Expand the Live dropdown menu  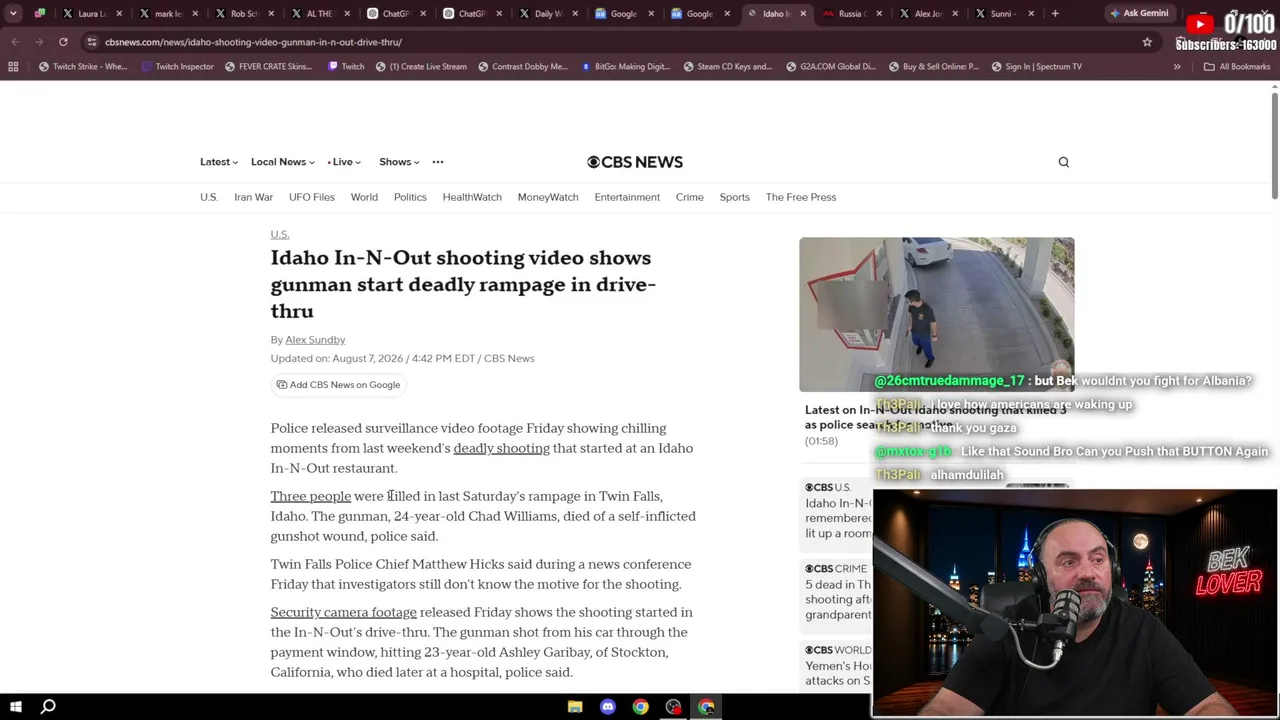[x=344, y=162]
